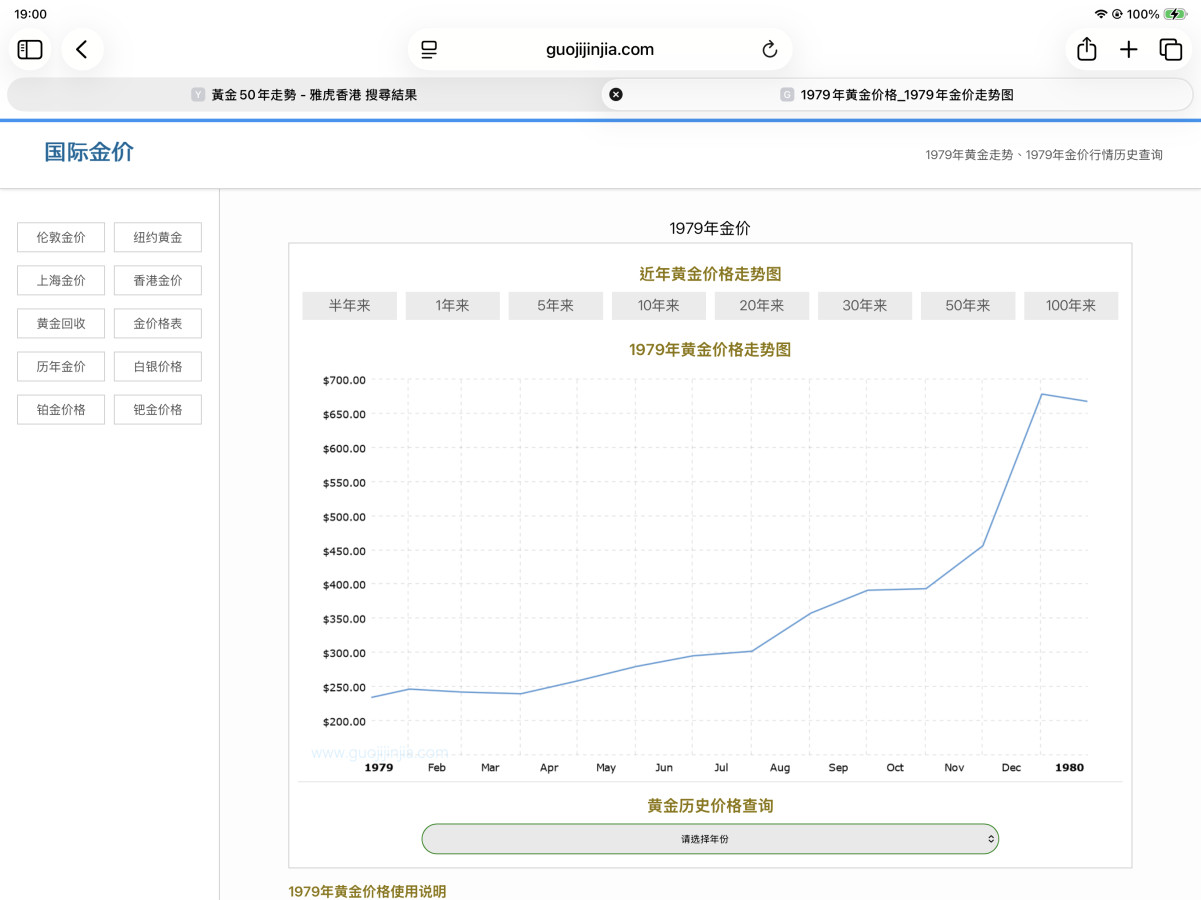Select the 半年来 time range
Screen dimensions: 1201x900
[349, 306]
